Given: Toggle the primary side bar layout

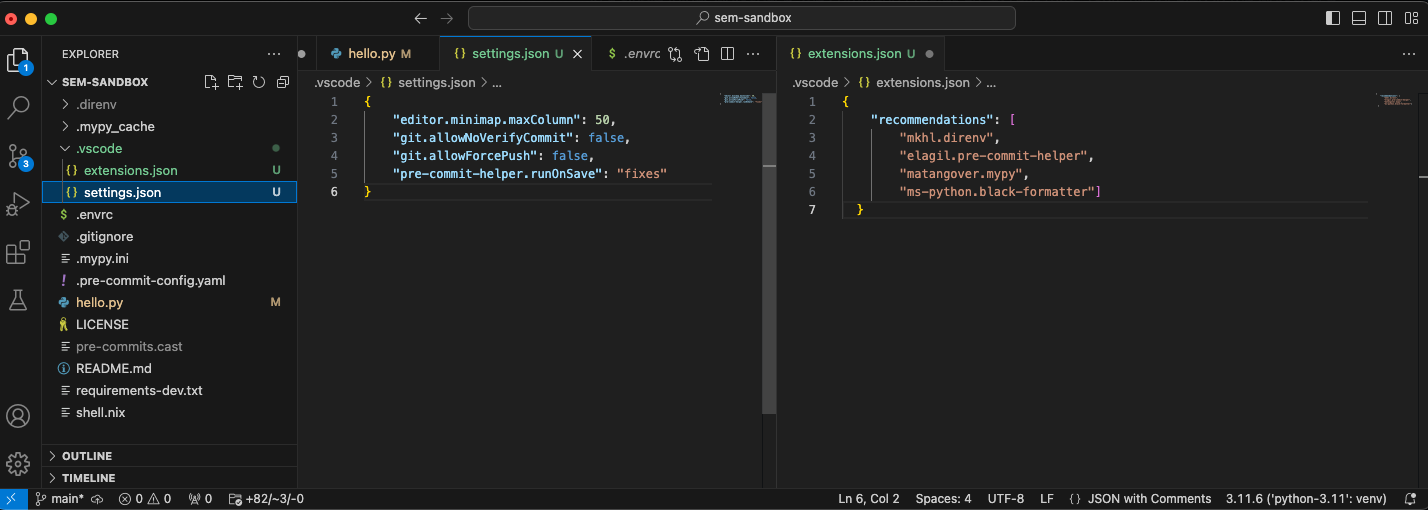Looking at the screenshot, I should coord(1333,18).
